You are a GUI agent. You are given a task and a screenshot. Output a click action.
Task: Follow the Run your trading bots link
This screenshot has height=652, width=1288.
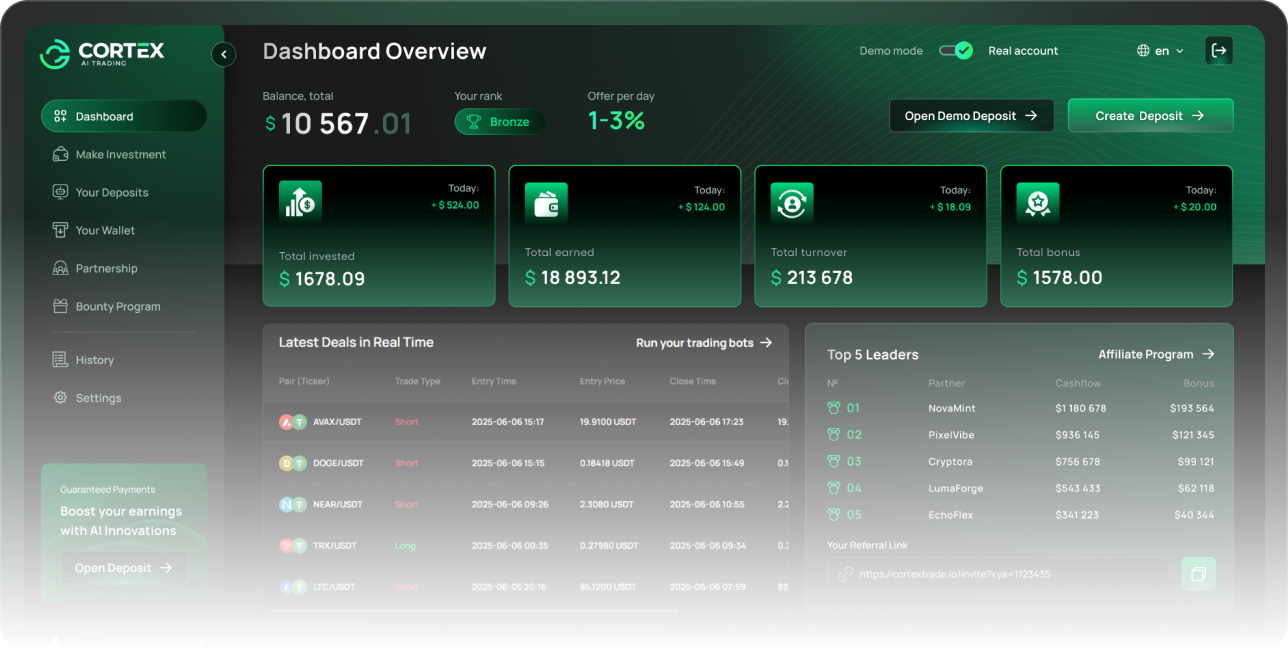point(704,342)
